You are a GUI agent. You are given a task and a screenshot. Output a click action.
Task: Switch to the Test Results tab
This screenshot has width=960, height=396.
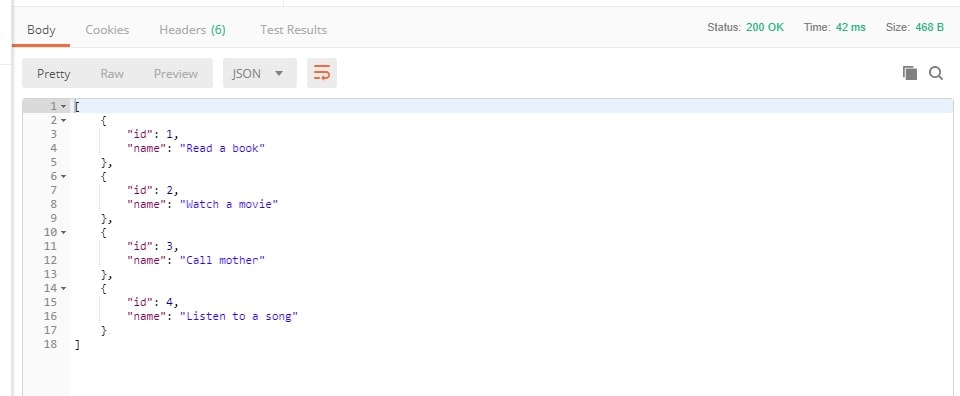click(x=293, y=29)
